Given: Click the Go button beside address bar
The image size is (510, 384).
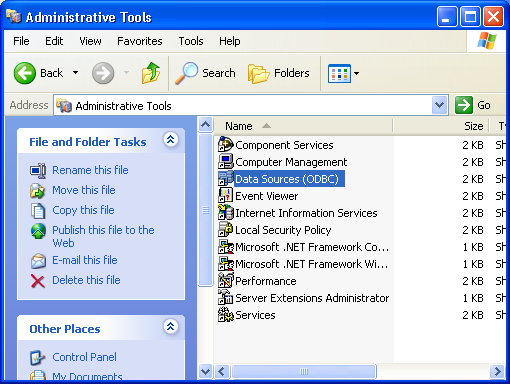Looking at the screenshot, I should point(473,105).
